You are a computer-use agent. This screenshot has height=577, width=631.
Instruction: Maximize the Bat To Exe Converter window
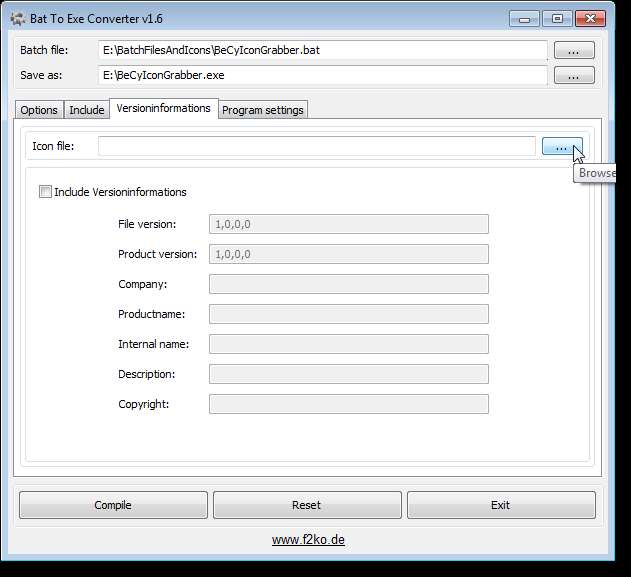pos(557,19)
